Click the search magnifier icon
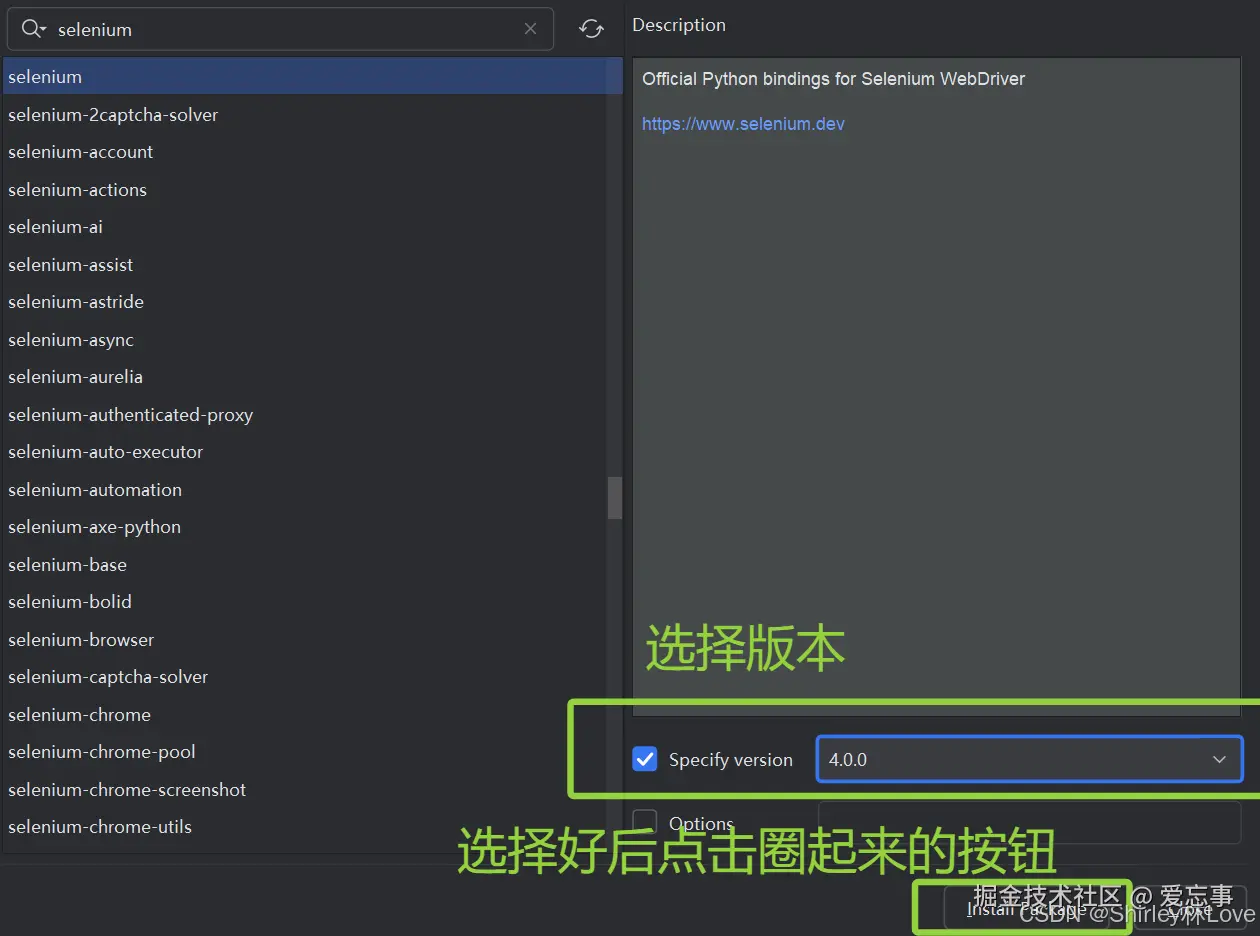1260x936 pixels. [33, 29]
